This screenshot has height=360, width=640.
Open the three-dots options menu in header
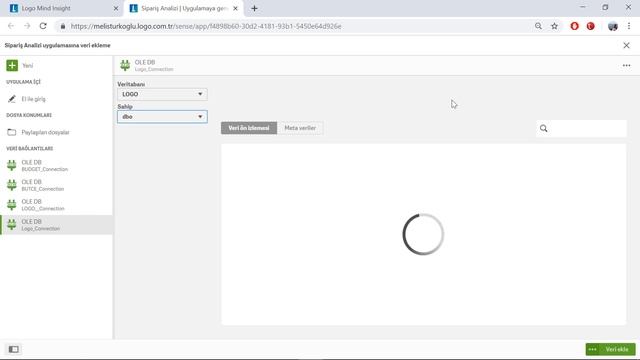tap(627, 65)
